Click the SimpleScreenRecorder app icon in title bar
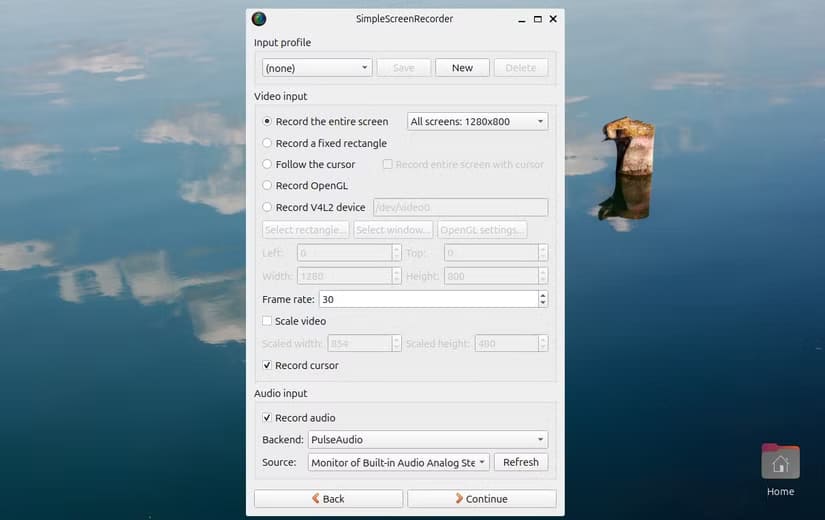Image resolution: width=825 pixels, height=520 pixels. [x=259, y=19]
